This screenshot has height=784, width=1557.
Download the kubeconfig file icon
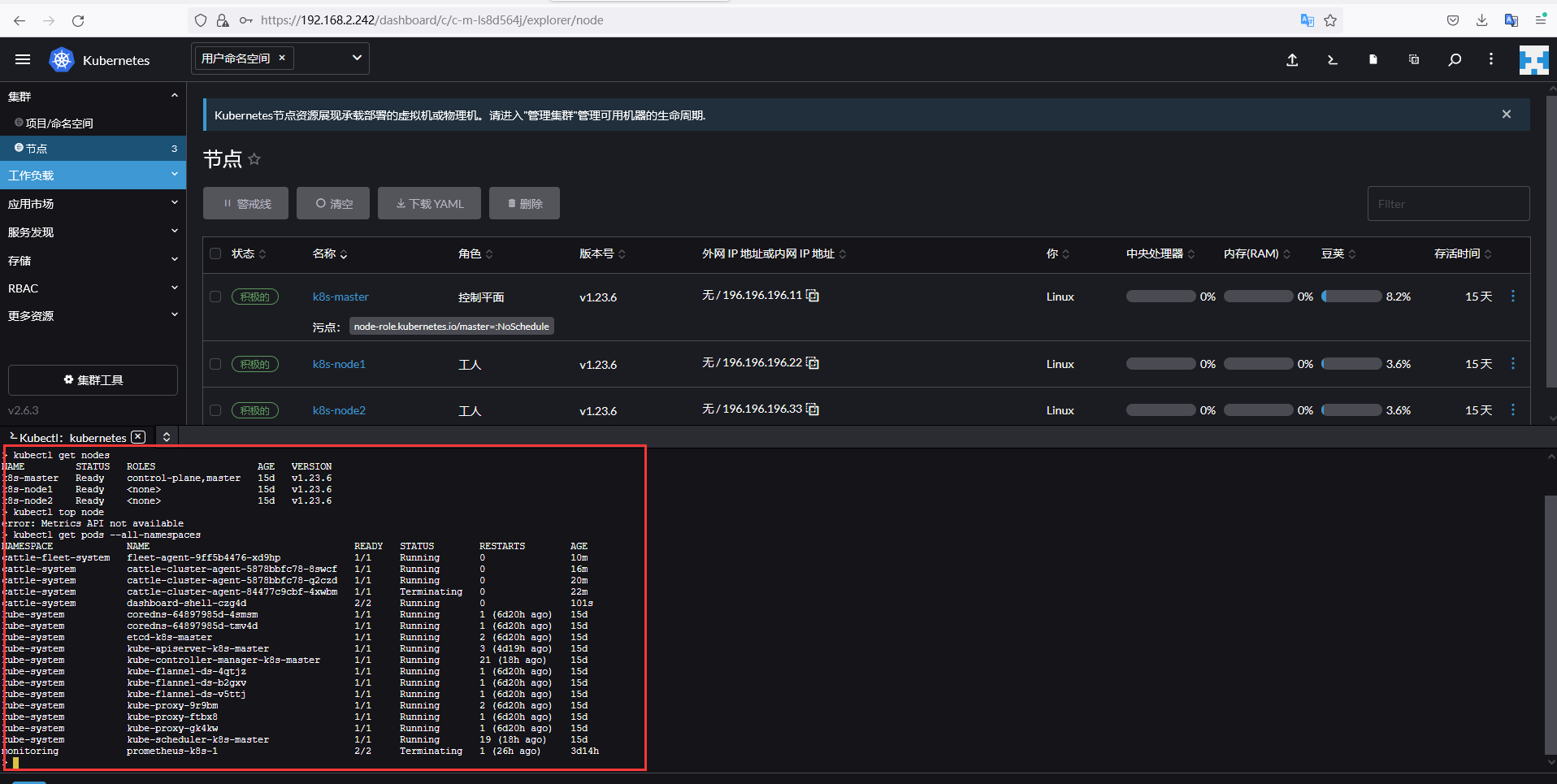pyautogui.click(x=1373, y=59)
